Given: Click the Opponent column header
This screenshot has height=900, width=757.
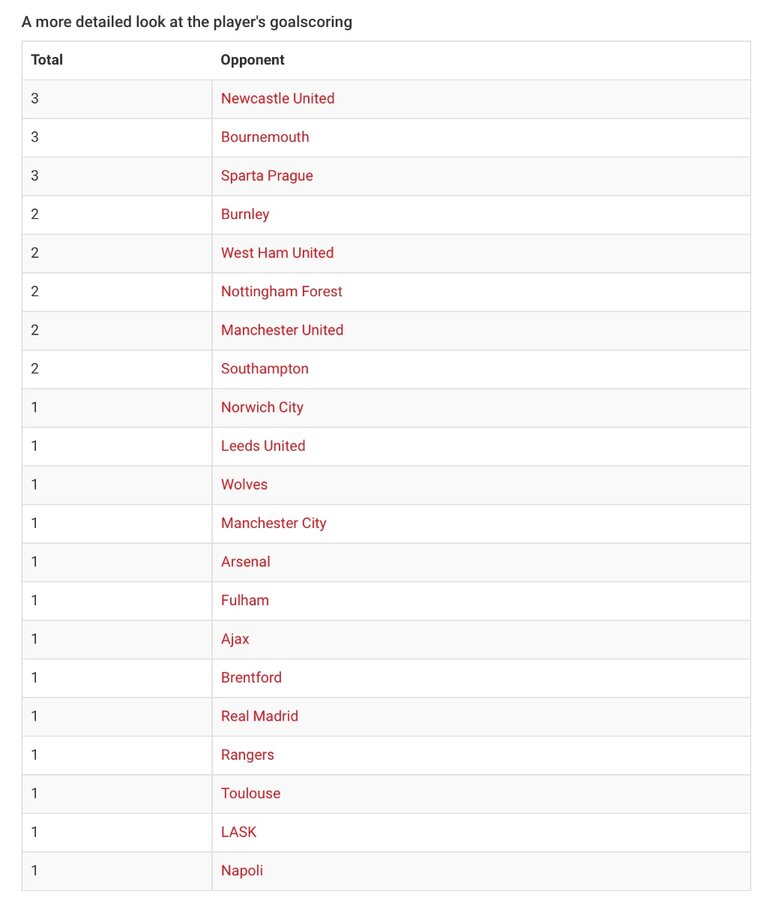Looking at the screenshot, I should (253, 60).
